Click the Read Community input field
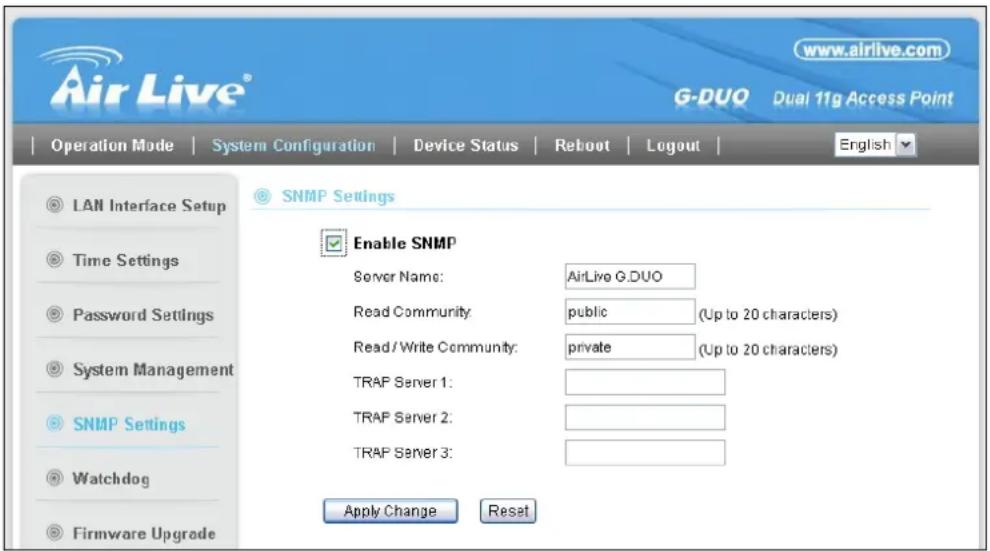The image size is (990, 551). [x=630, y=312]
